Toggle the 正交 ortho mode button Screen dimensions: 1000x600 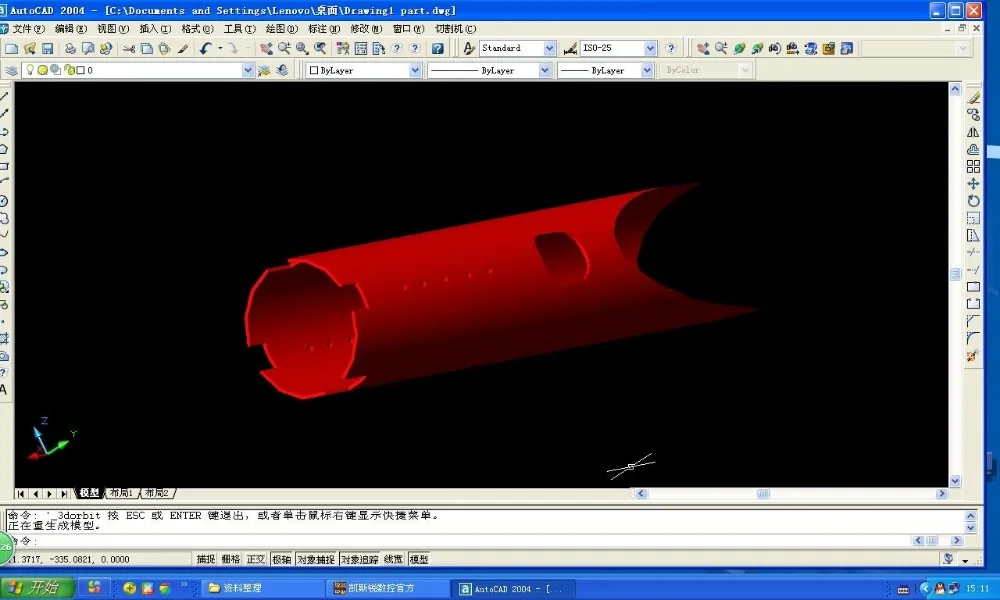[x=256, y=559]
